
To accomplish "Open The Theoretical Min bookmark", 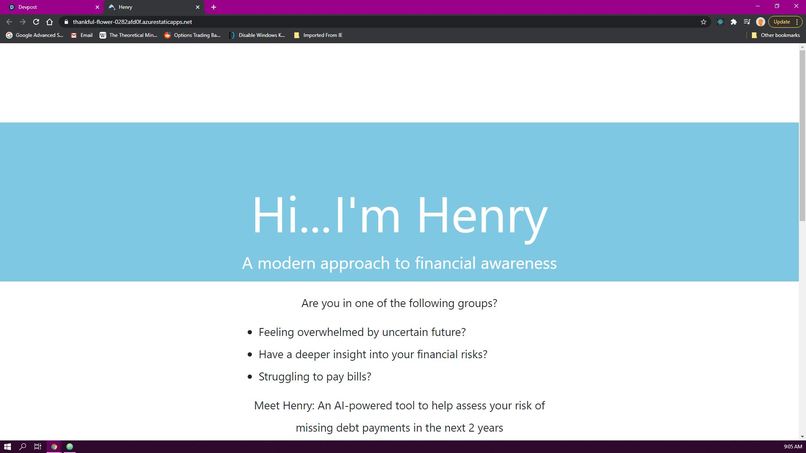I will tap(128, 35).
